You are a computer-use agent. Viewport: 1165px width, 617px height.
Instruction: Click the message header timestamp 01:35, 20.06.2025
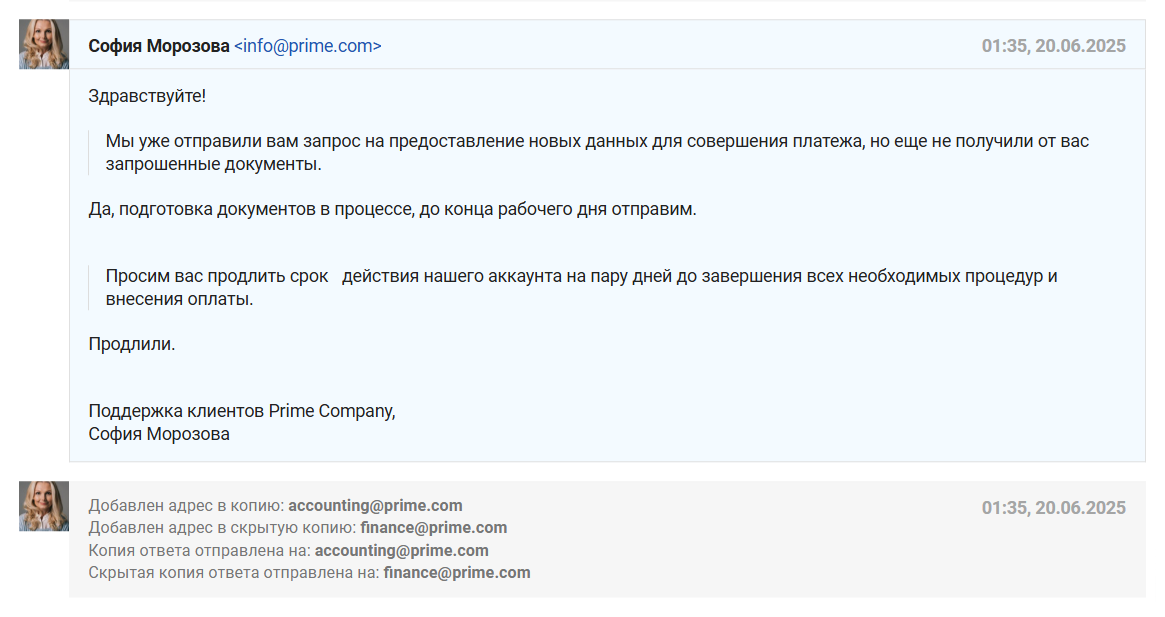[1053, 46]
